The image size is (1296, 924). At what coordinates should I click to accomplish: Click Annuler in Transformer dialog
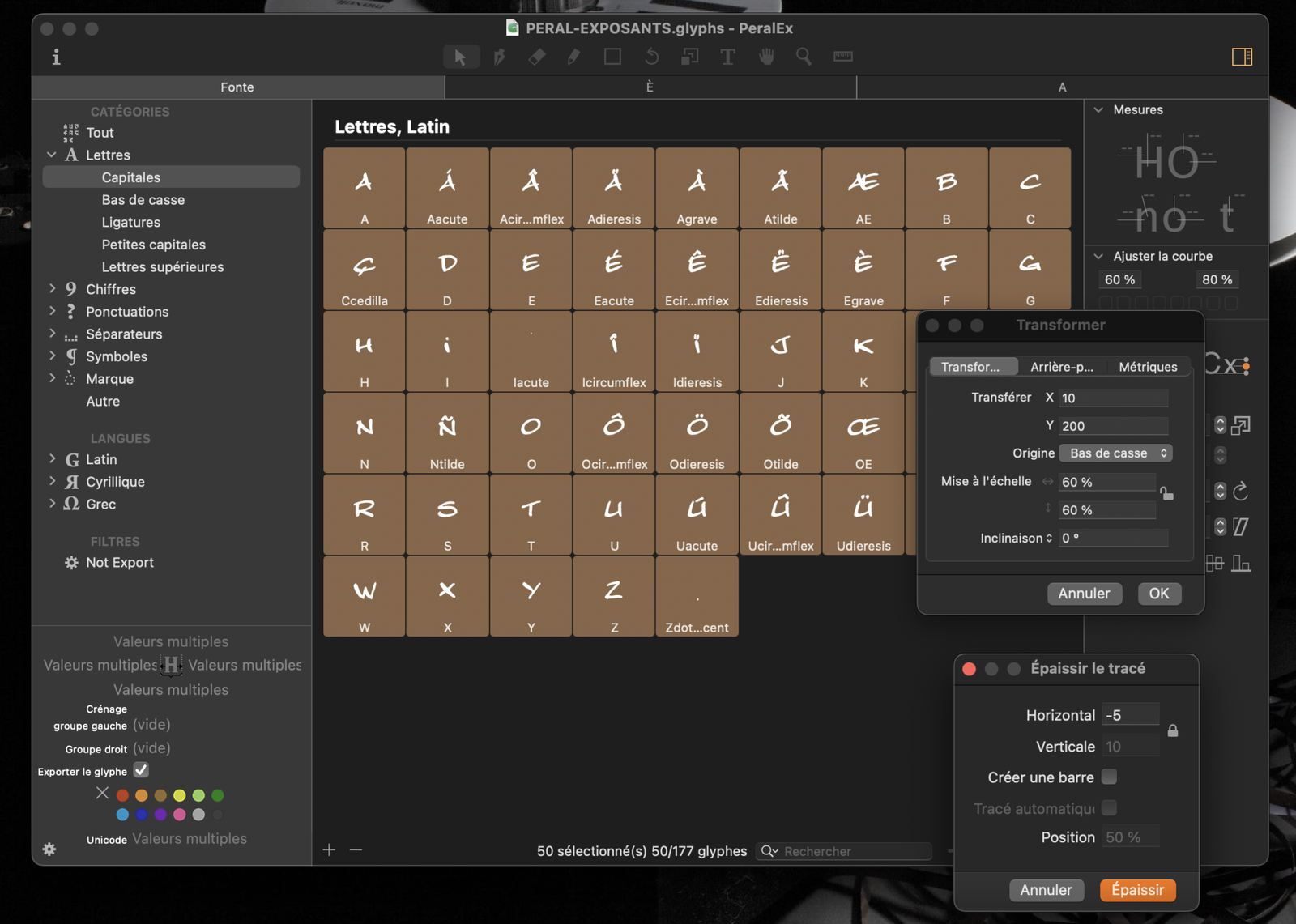(1084, 594)
